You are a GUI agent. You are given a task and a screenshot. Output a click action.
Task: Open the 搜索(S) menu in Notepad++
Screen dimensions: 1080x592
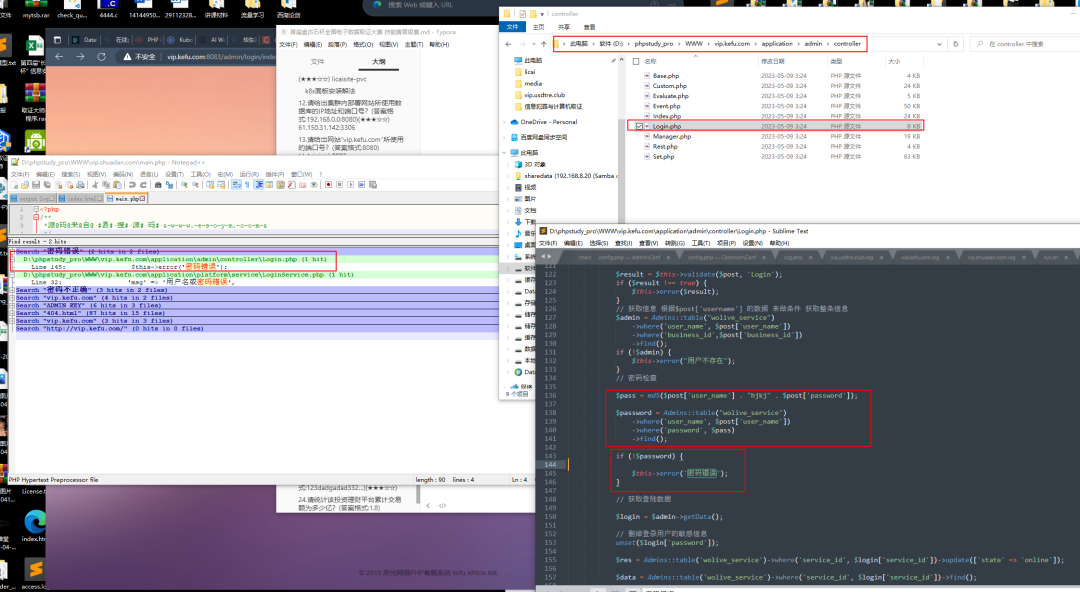pyautogui.click(x=71, y=174)
